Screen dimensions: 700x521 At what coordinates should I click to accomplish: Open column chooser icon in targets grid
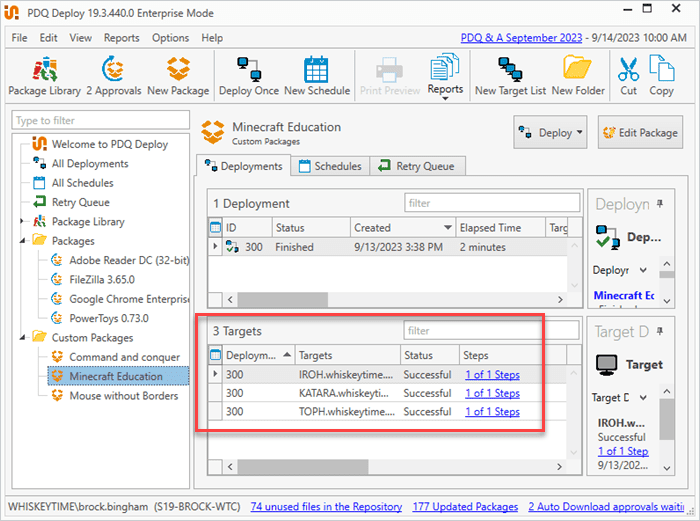[x=215, y=355]
